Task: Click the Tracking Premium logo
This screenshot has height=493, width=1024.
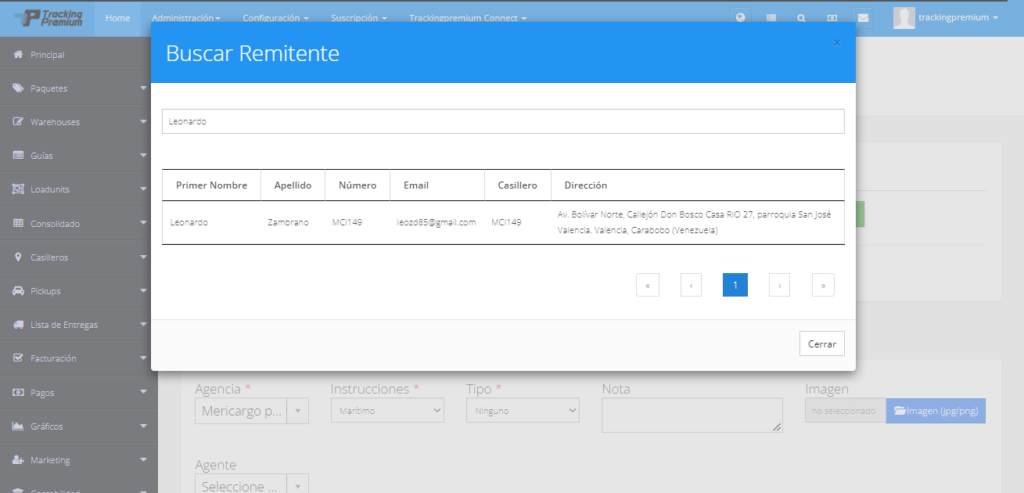Action: pyautogui.click(x=49, y=18)
